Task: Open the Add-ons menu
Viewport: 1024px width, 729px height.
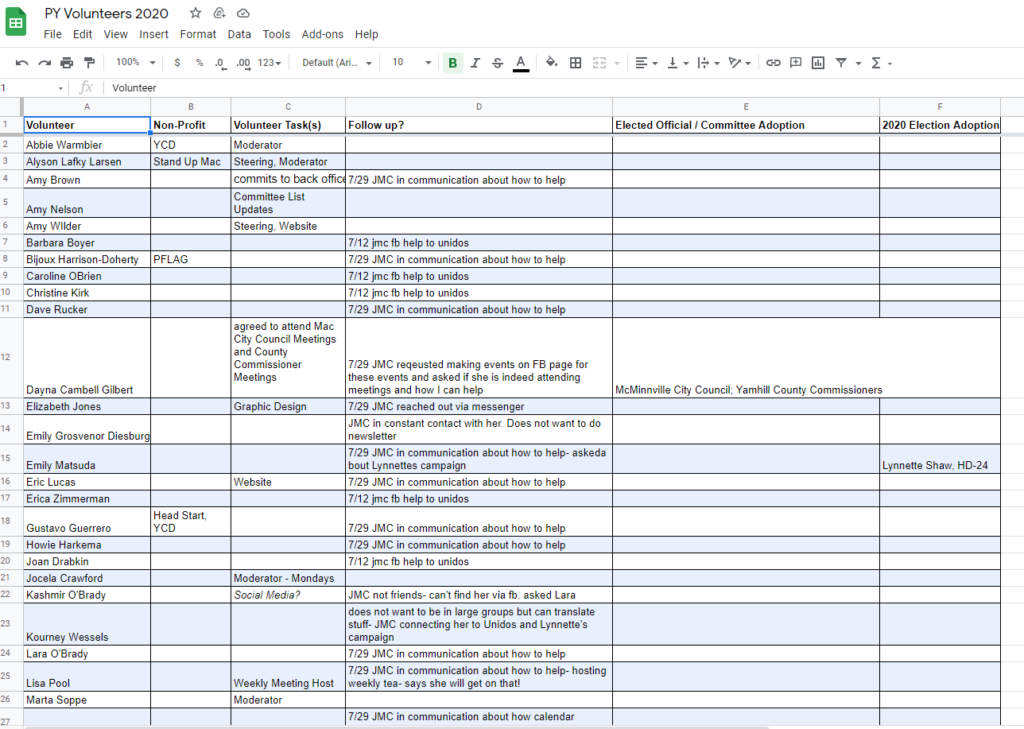Action: tap(321, 34)
